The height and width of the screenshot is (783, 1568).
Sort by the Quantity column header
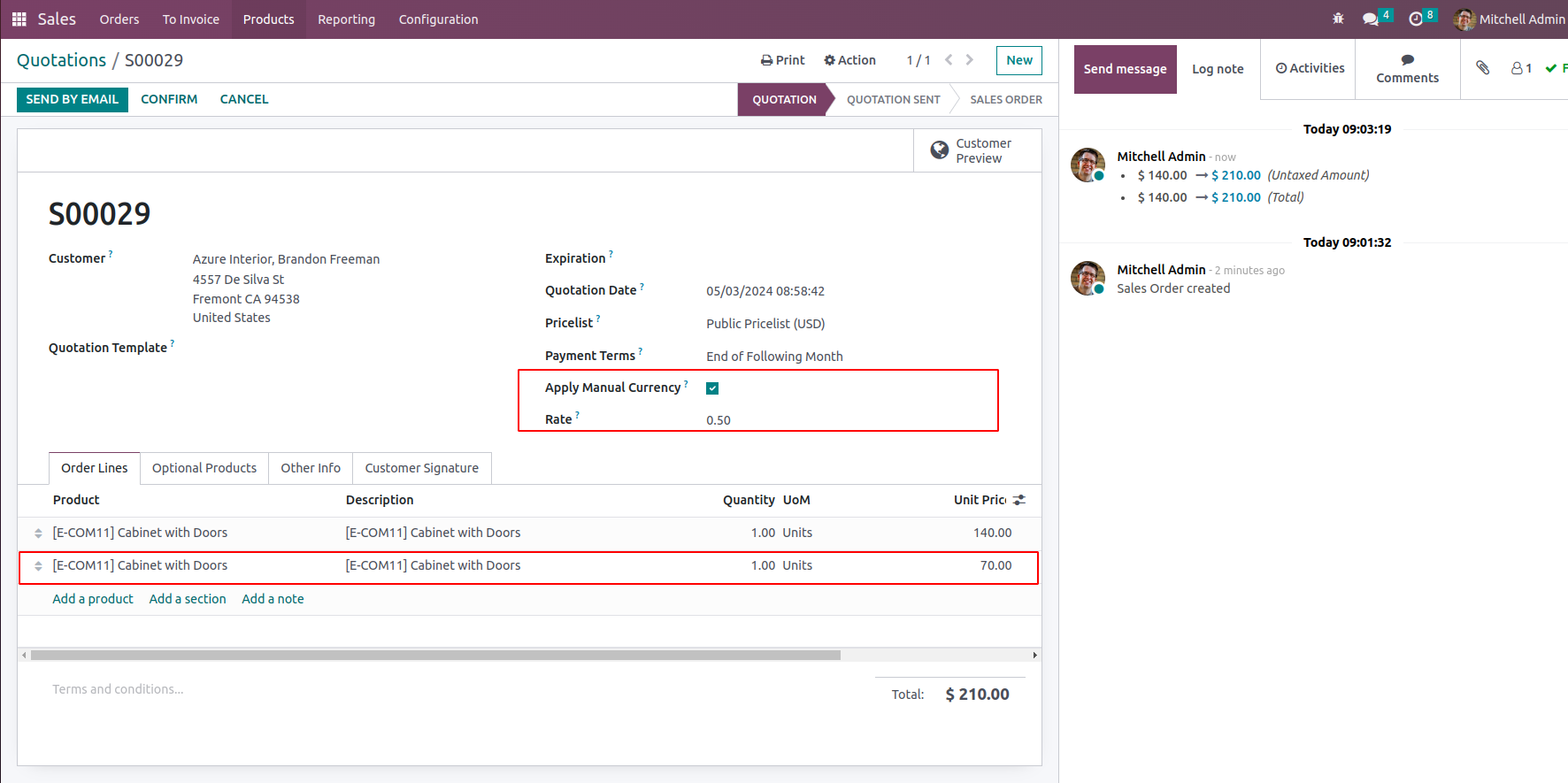pyautogui.click(x=749, y=500)
